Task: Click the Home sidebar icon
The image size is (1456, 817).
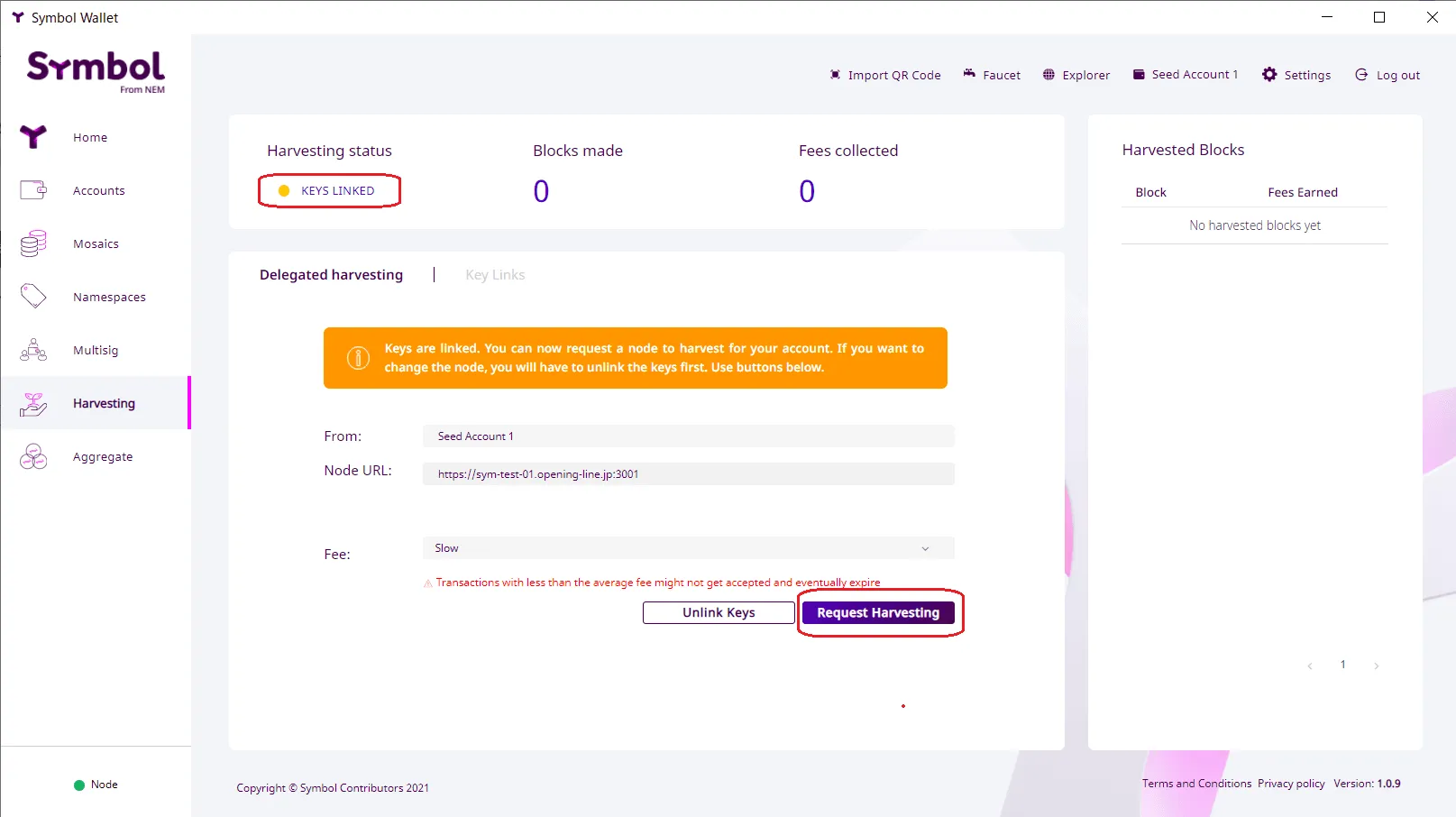Action: pos(33,137)
